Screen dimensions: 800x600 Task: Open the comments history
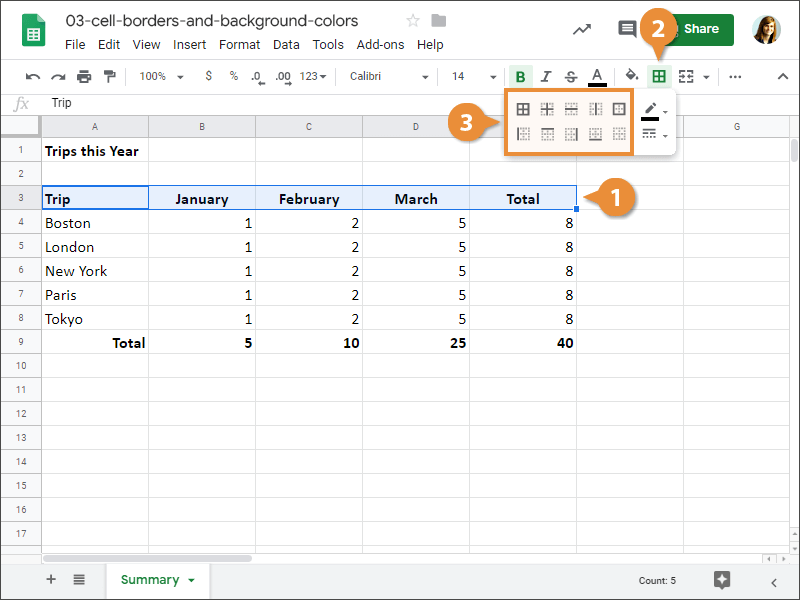coord(627,29)
